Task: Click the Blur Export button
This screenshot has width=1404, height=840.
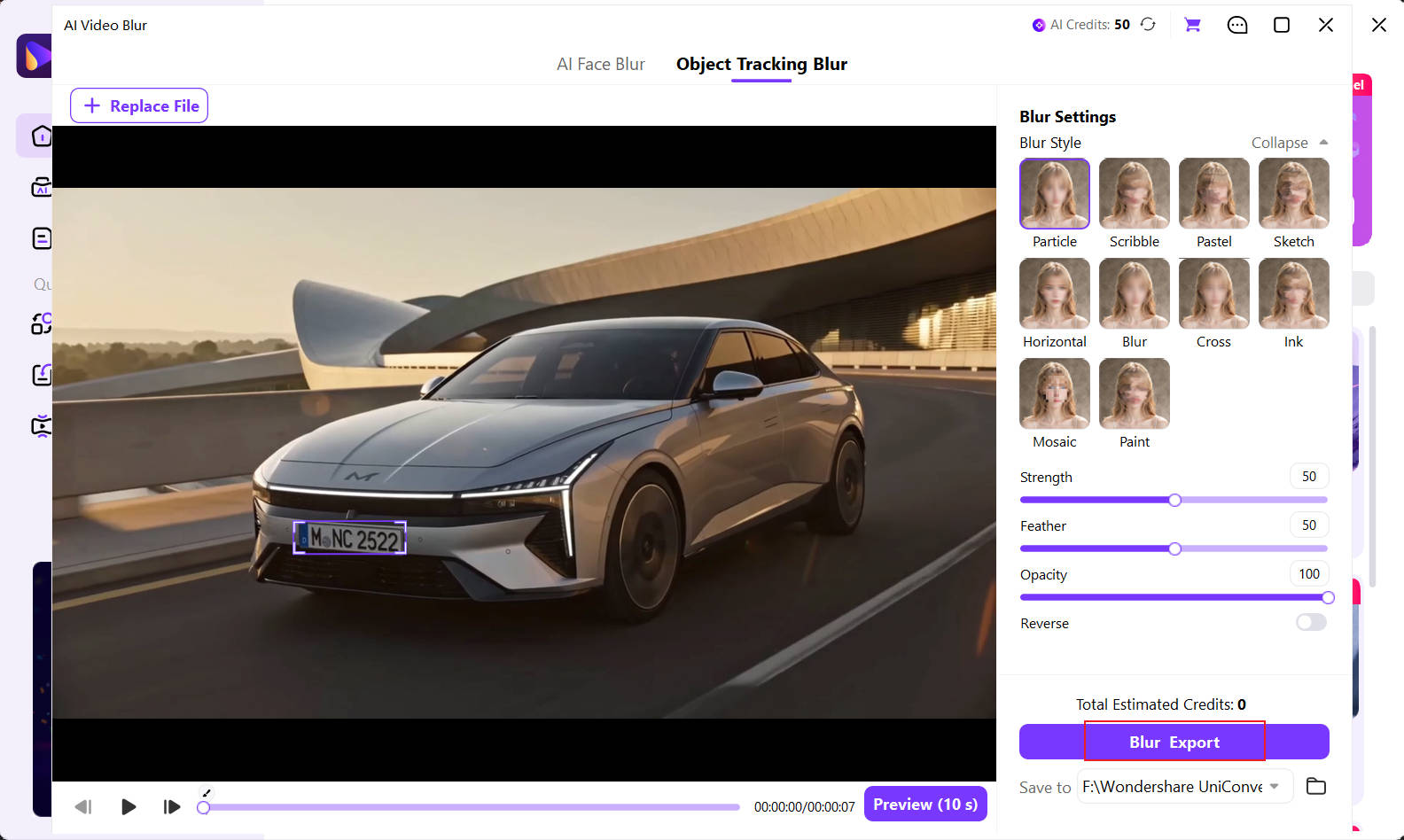Action: pyautogui.click(x=1174, y=742)
